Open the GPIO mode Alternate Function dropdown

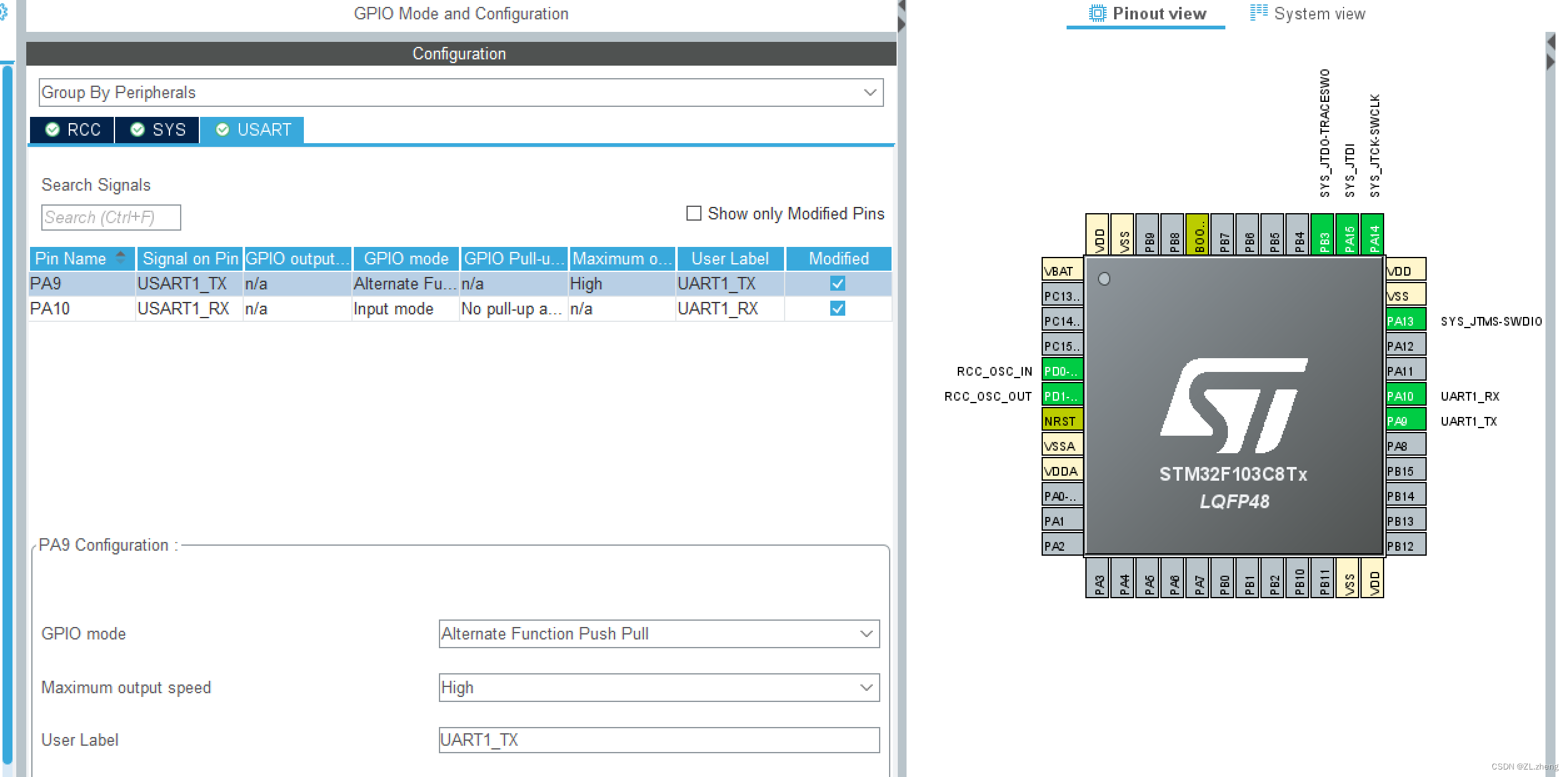[659, 634]
